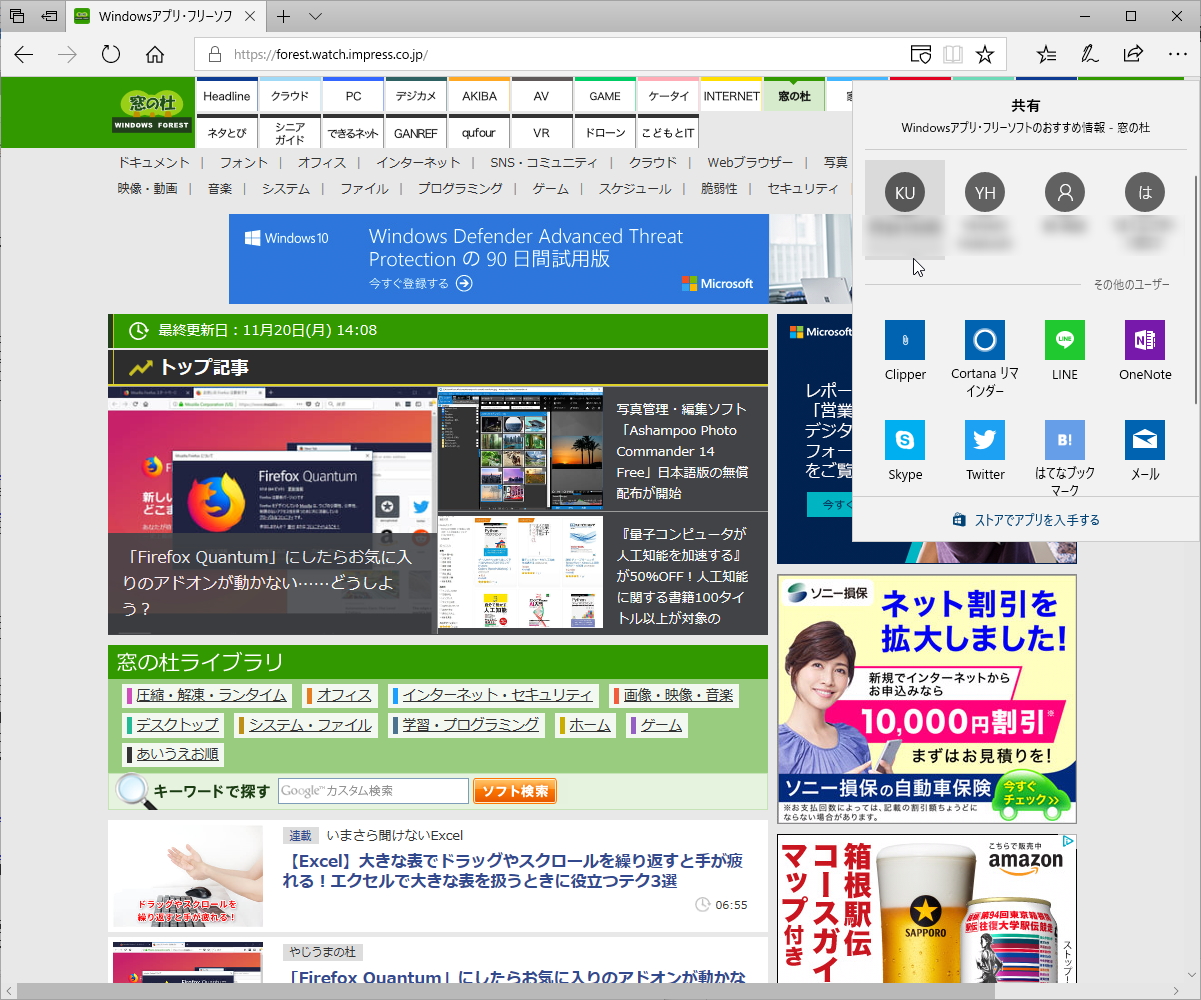Toggle reading view for this page

point(952,55)
